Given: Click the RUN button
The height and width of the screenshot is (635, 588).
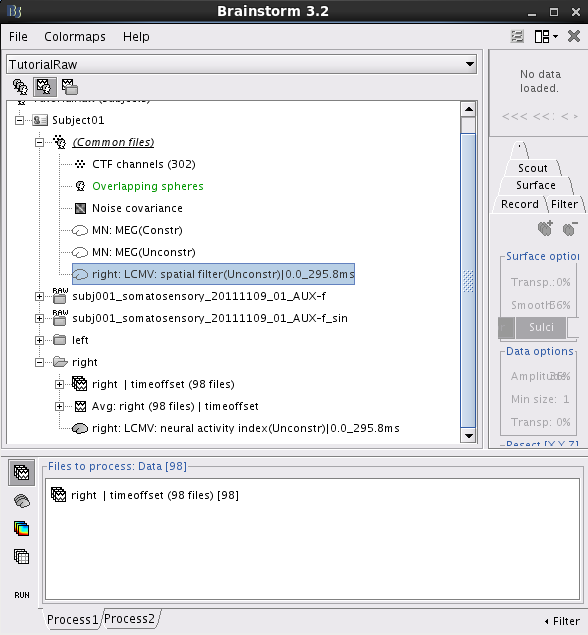Looking at the screenshot, I should (x=22, y=595).
